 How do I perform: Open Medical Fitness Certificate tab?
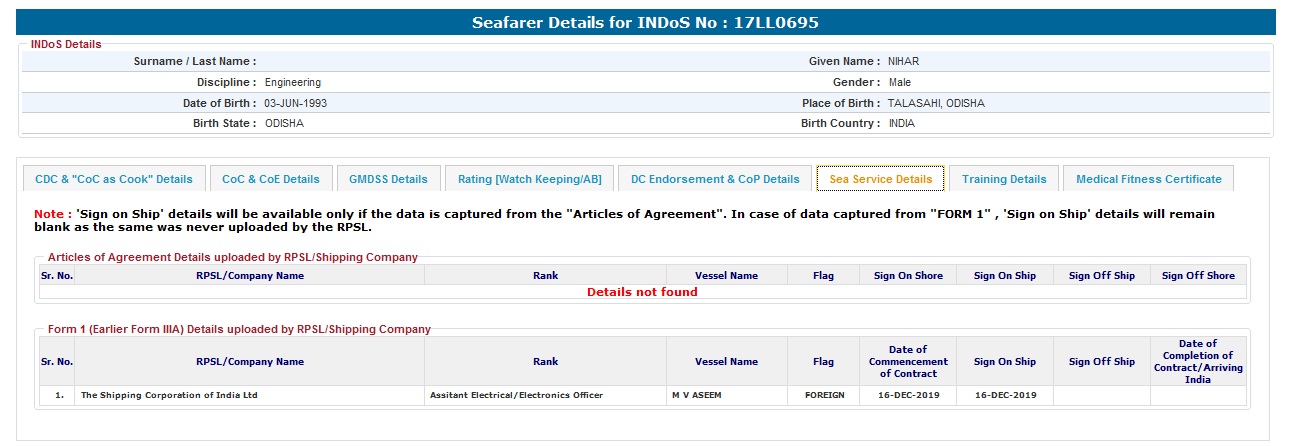click(x=1149, y=179)
